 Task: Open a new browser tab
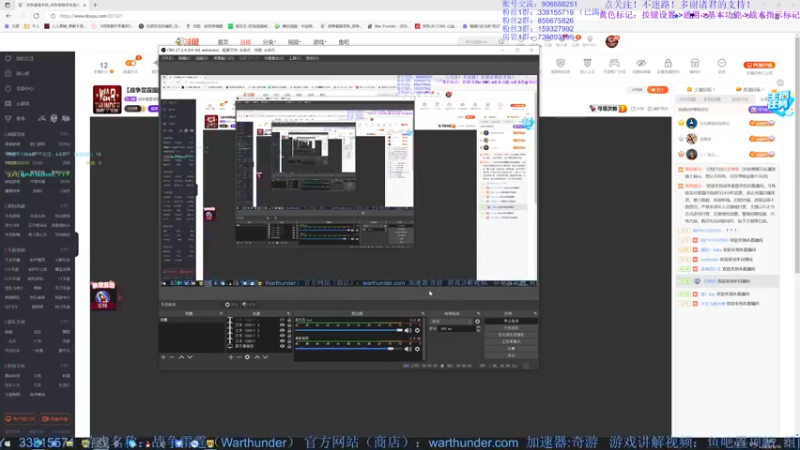pyautogui.click(x=95, y=5)
